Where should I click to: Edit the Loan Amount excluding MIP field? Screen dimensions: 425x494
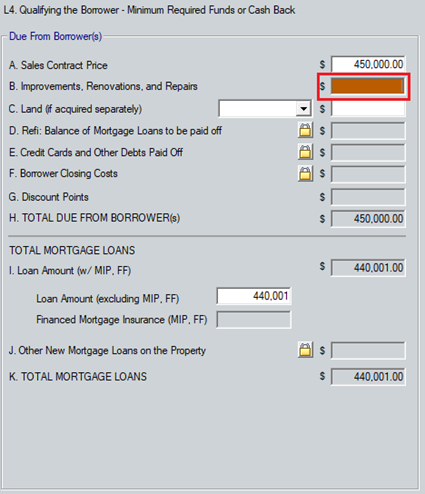click(254, 296)
